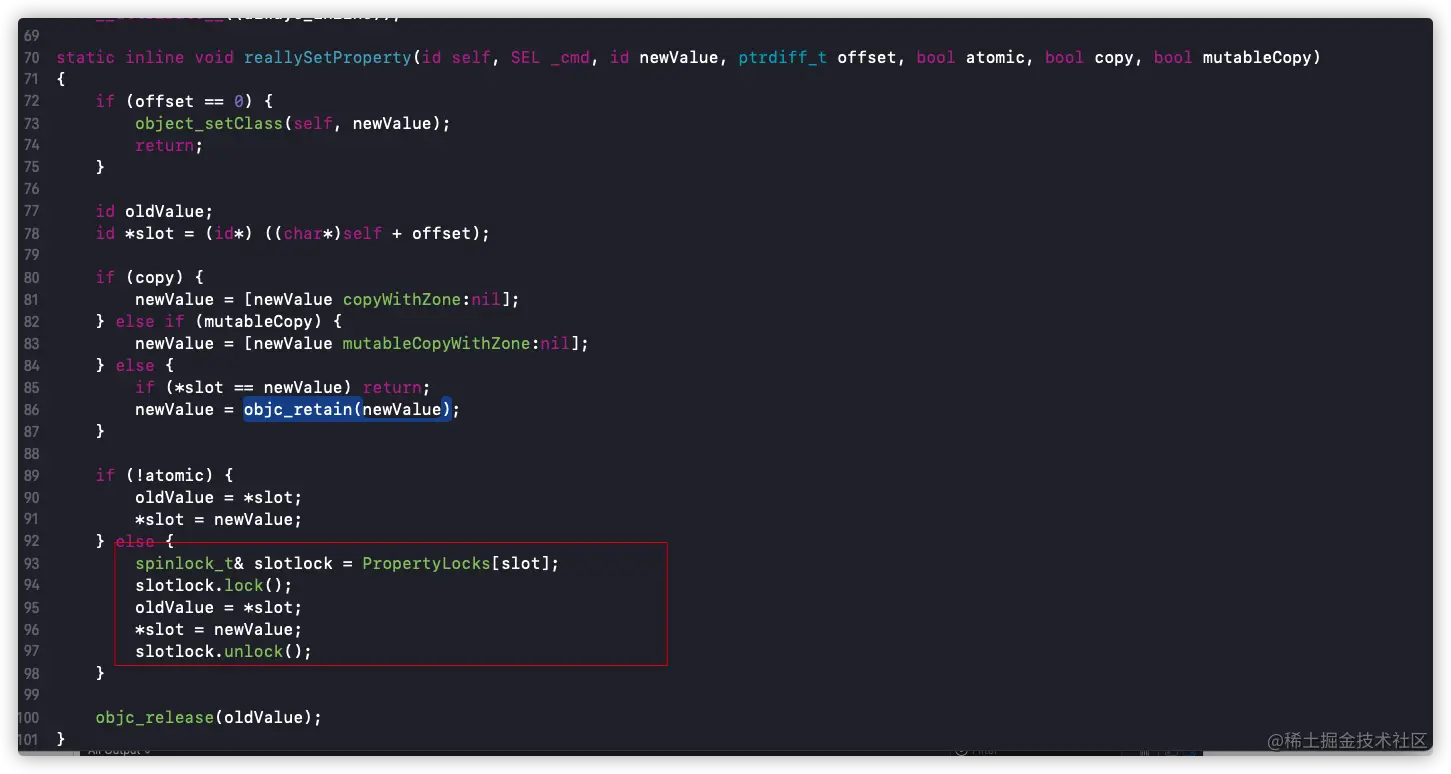Click gutter line number 77
This screenshot has height=774, width=1451.
coord(30,211)
